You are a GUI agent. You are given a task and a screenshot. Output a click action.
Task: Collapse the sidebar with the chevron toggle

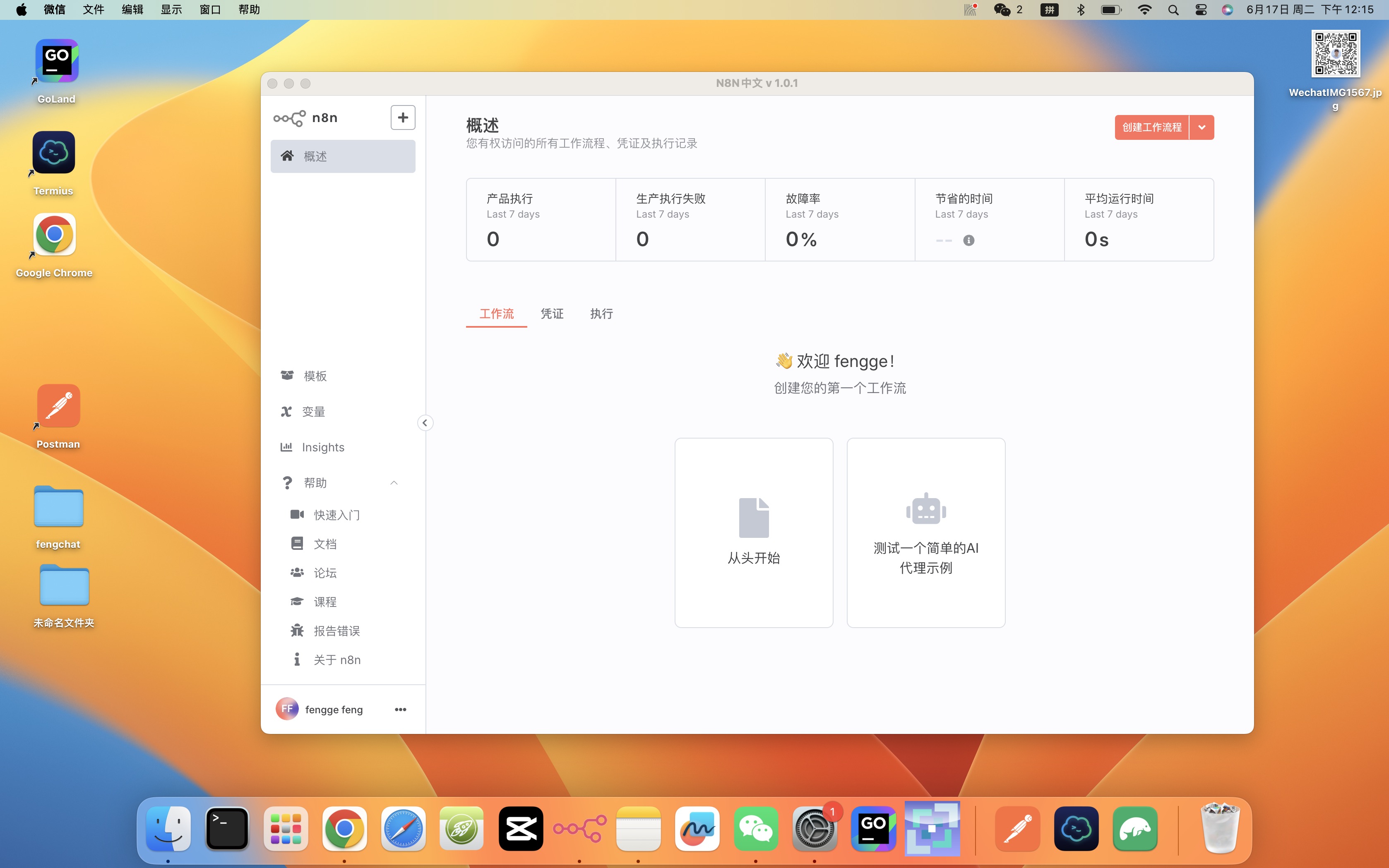coord(425,423)
